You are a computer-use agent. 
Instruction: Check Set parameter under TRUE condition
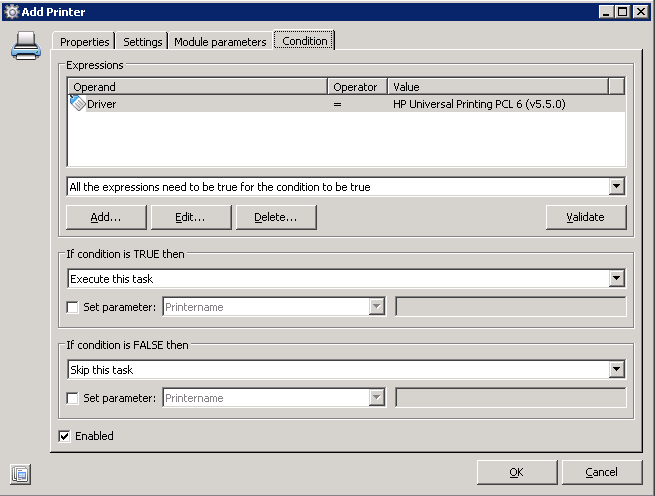coord(73,308)
